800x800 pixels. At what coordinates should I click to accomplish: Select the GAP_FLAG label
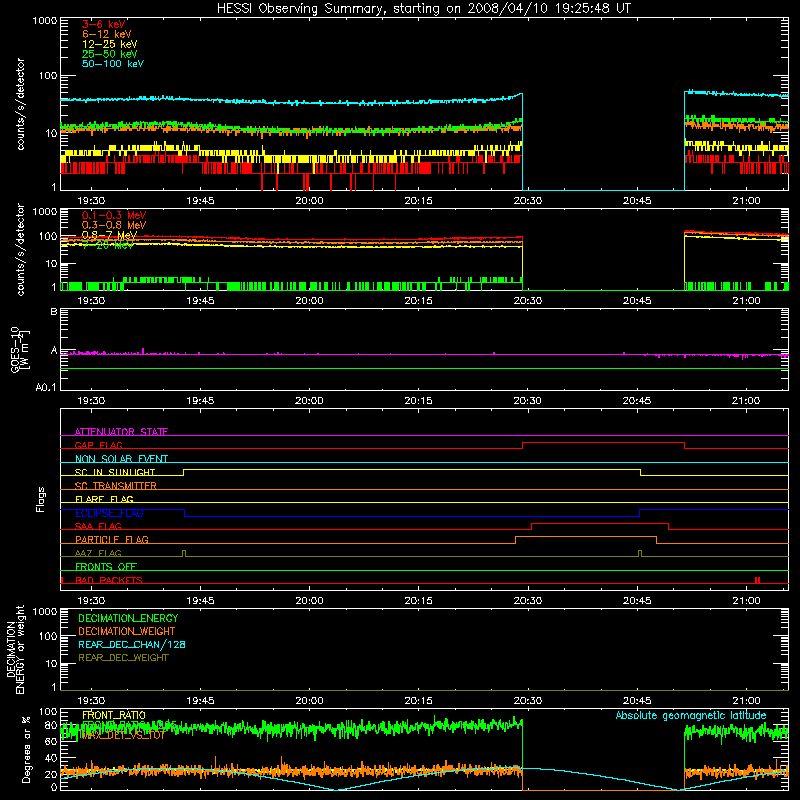[98, 445]
